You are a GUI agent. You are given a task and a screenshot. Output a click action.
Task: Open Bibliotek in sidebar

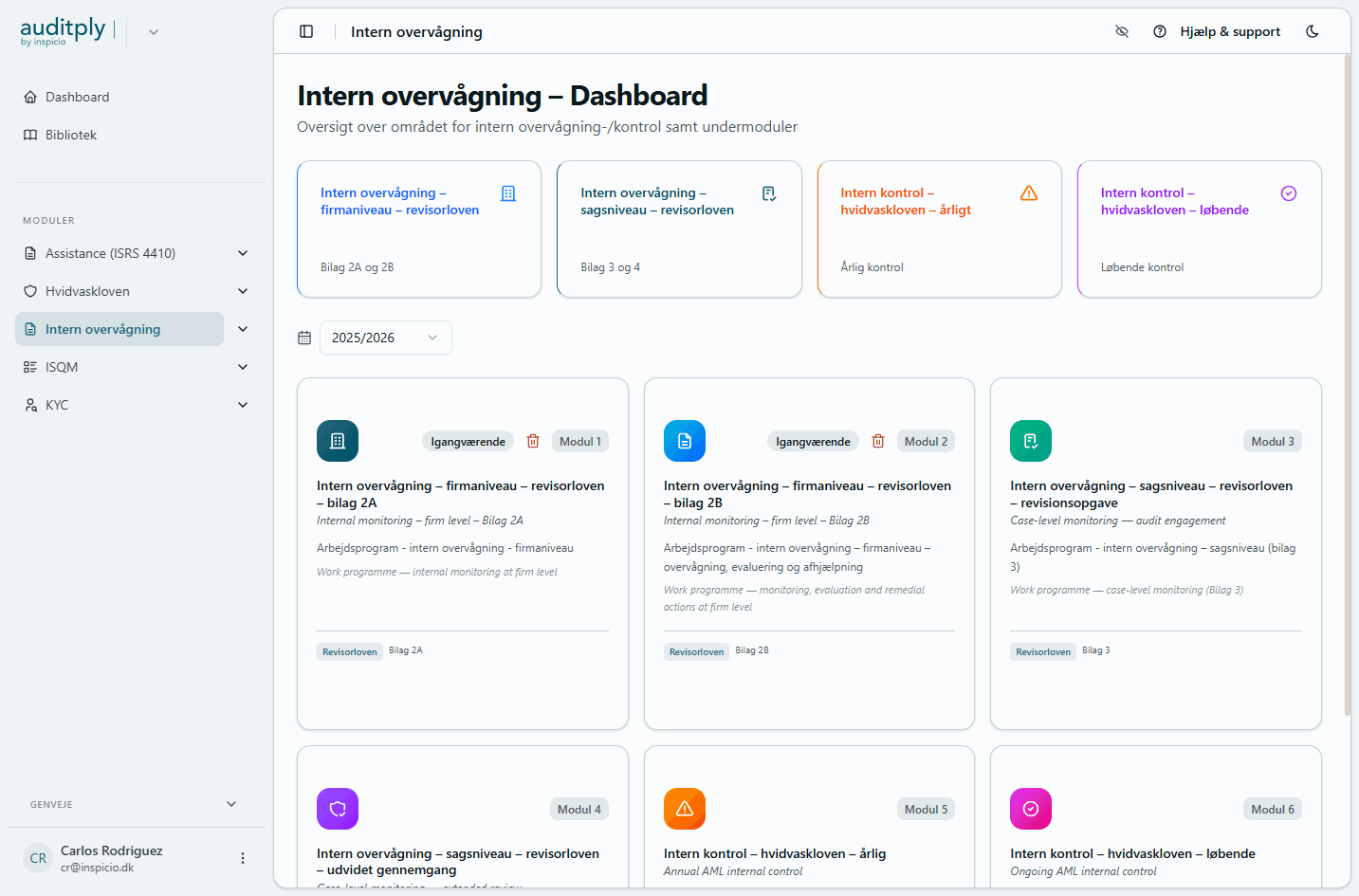coord(119,135)
